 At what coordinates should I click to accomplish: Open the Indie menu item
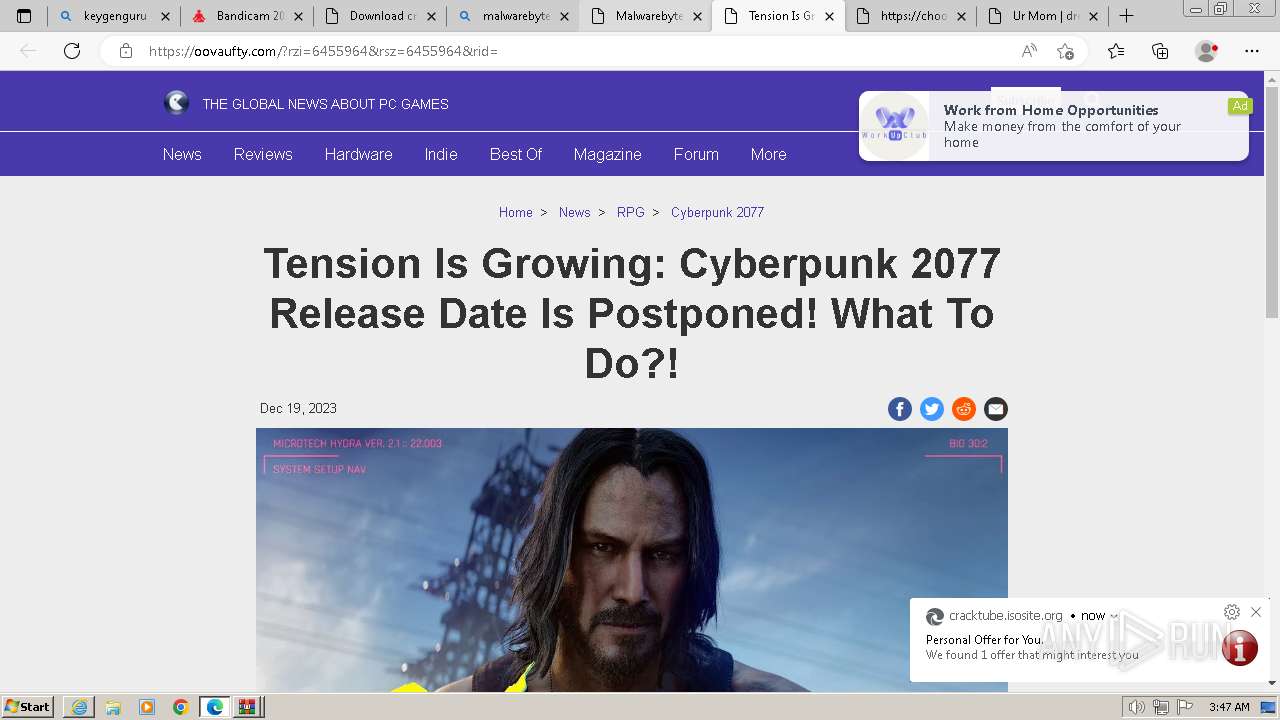point(441,154)
